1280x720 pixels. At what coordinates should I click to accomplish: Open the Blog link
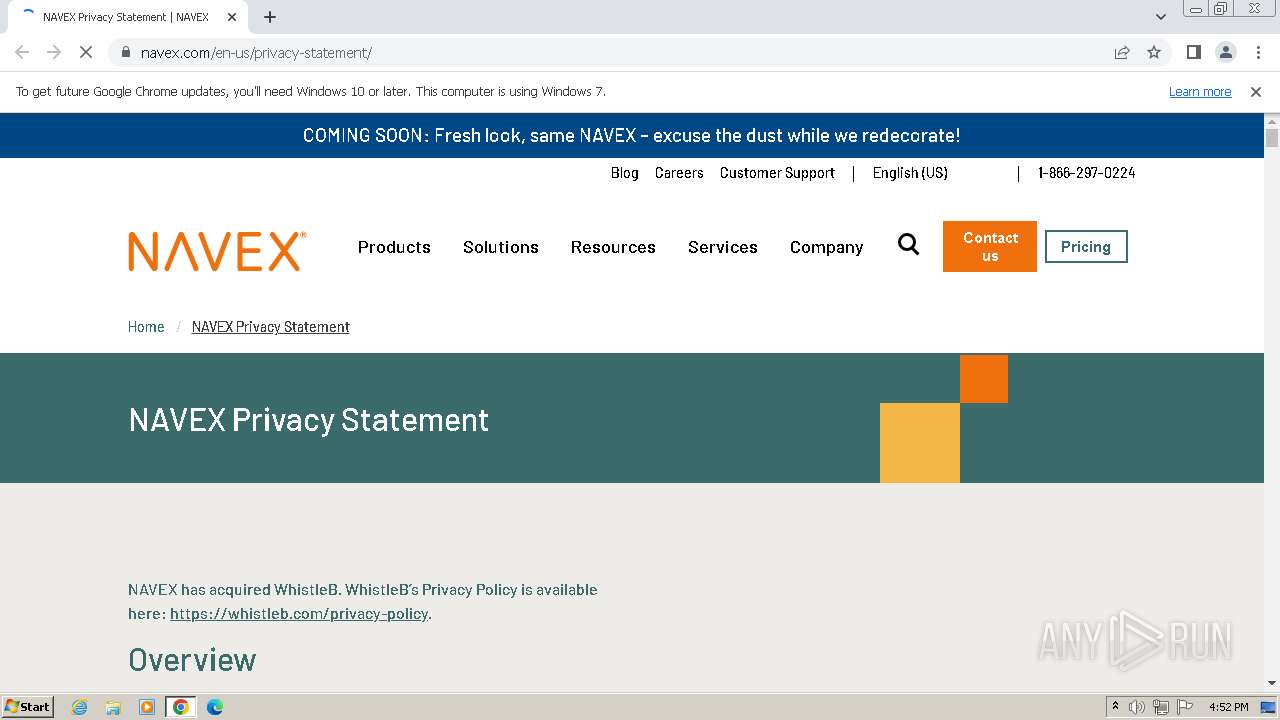625,173
